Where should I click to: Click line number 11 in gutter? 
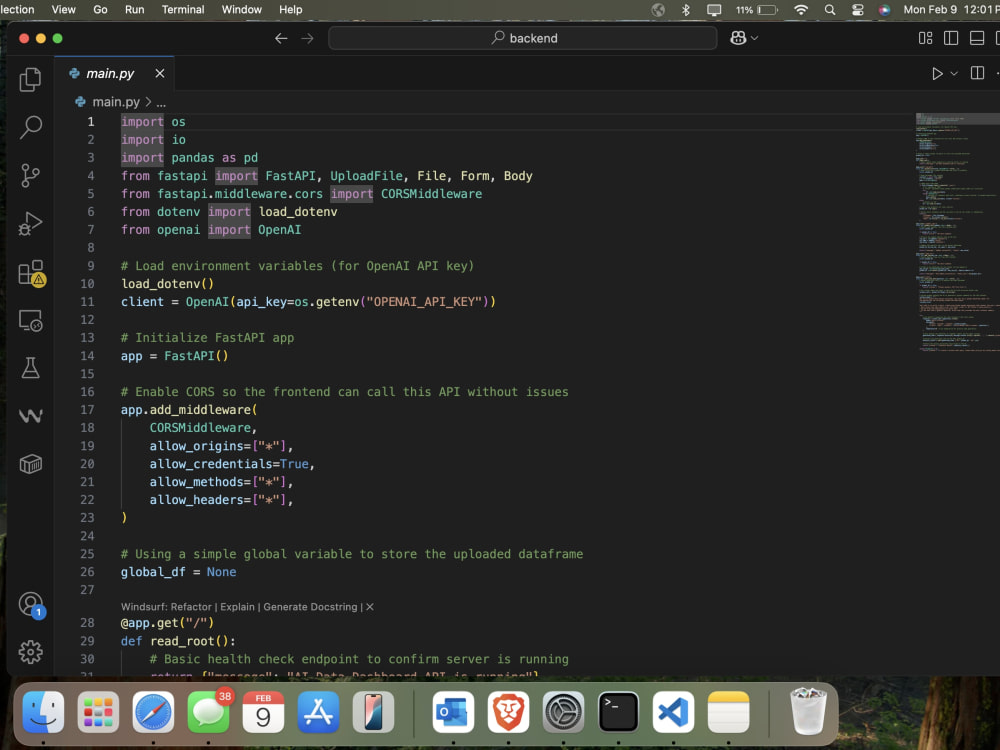coord(87,302)
